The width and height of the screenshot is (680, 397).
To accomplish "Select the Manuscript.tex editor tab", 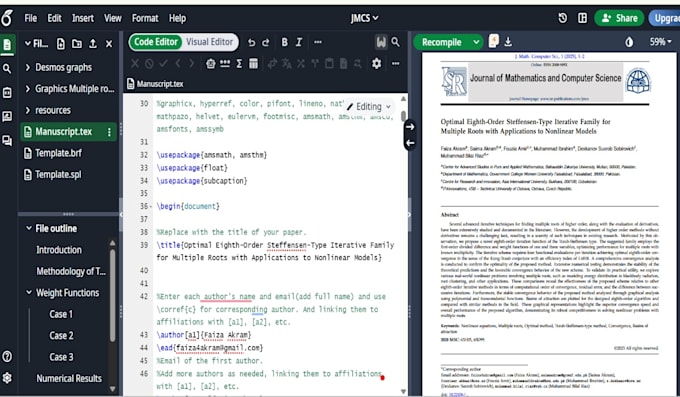I will coord(155,84).
